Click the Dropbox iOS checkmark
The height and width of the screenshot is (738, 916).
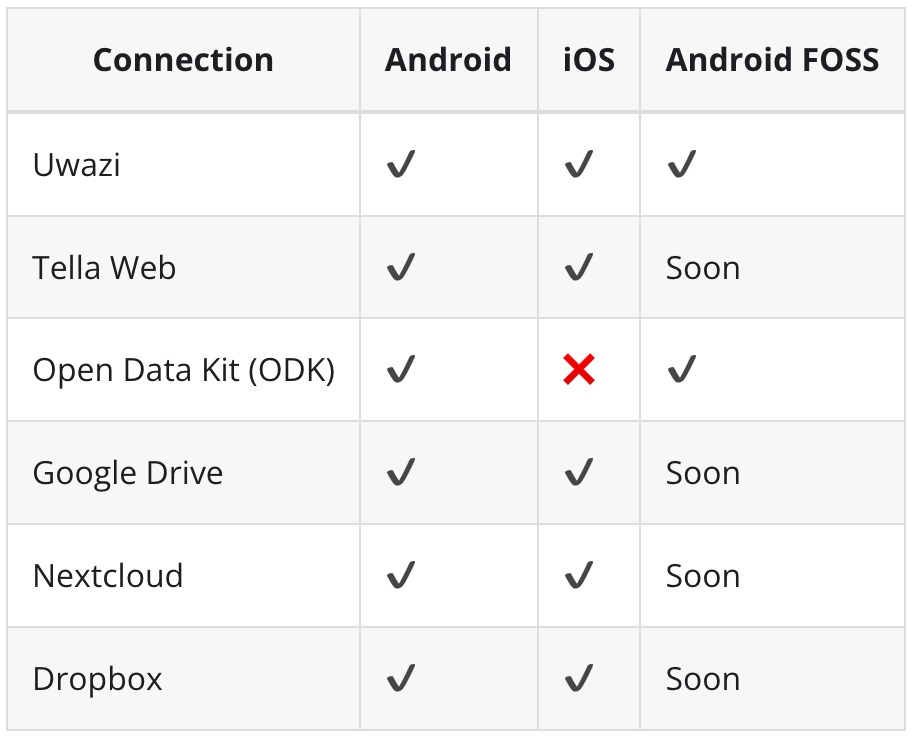(x=579, y=678)
